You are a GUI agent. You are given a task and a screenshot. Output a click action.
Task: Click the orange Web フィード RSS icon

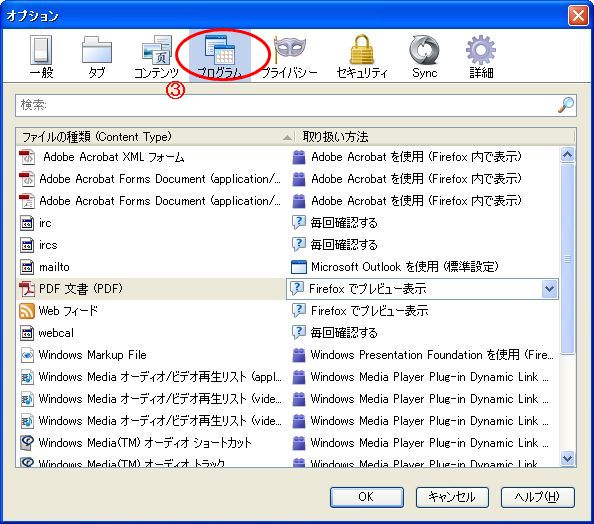27,311
